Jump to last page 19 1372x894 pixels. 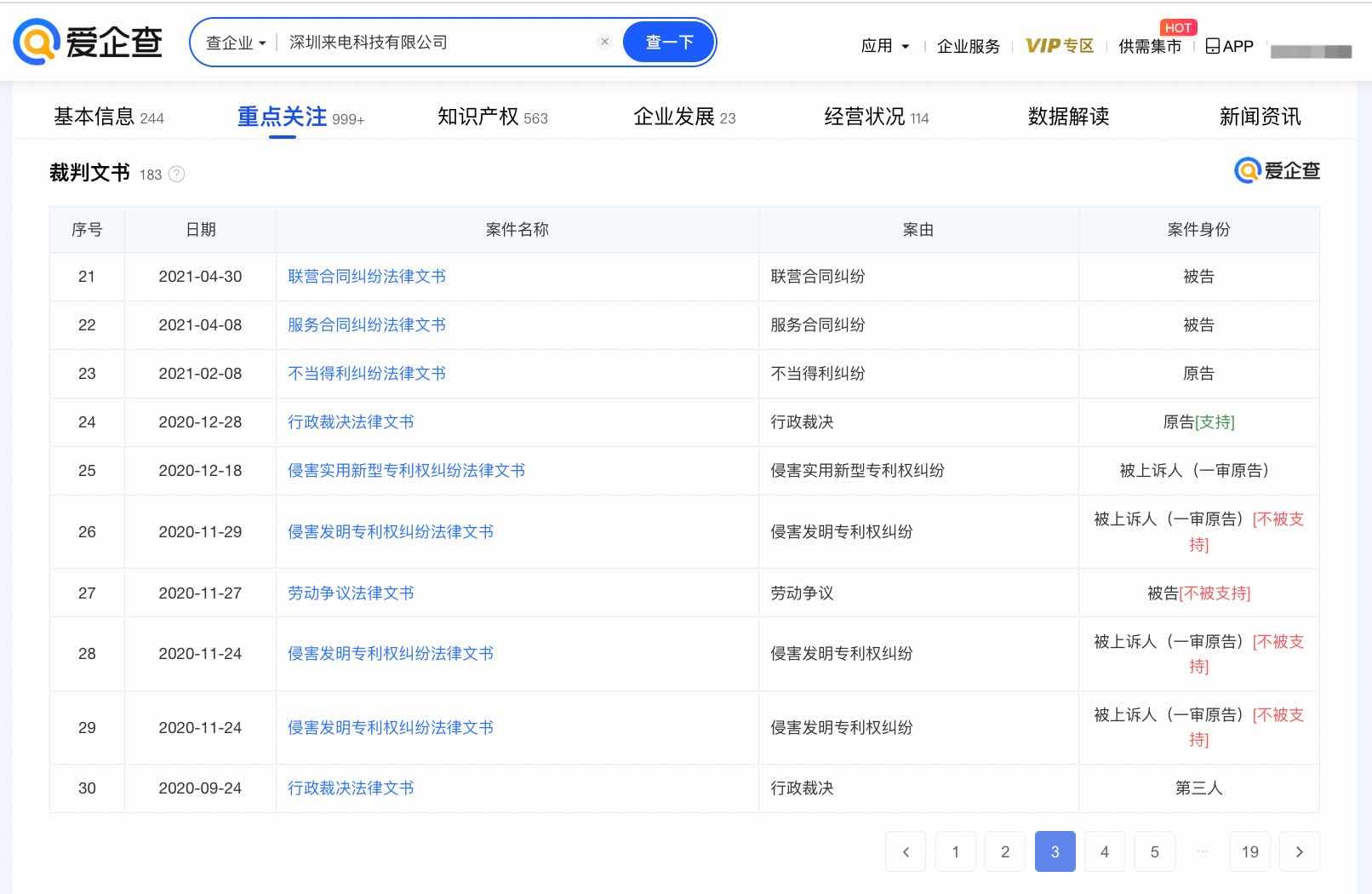pyautogui.click(x=1250, y=851)
